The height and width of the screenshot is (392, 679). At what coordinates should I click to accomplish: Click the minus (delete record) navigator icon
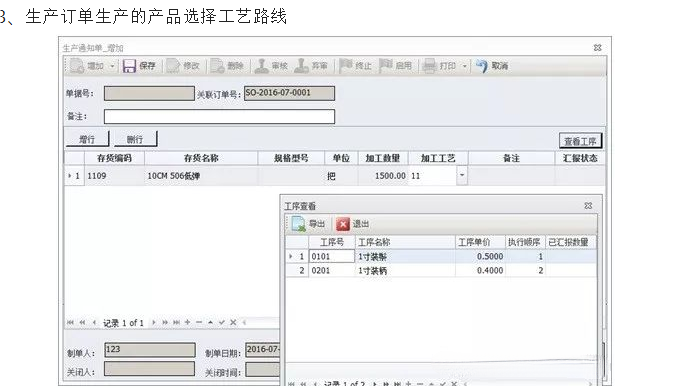(199, 323)
